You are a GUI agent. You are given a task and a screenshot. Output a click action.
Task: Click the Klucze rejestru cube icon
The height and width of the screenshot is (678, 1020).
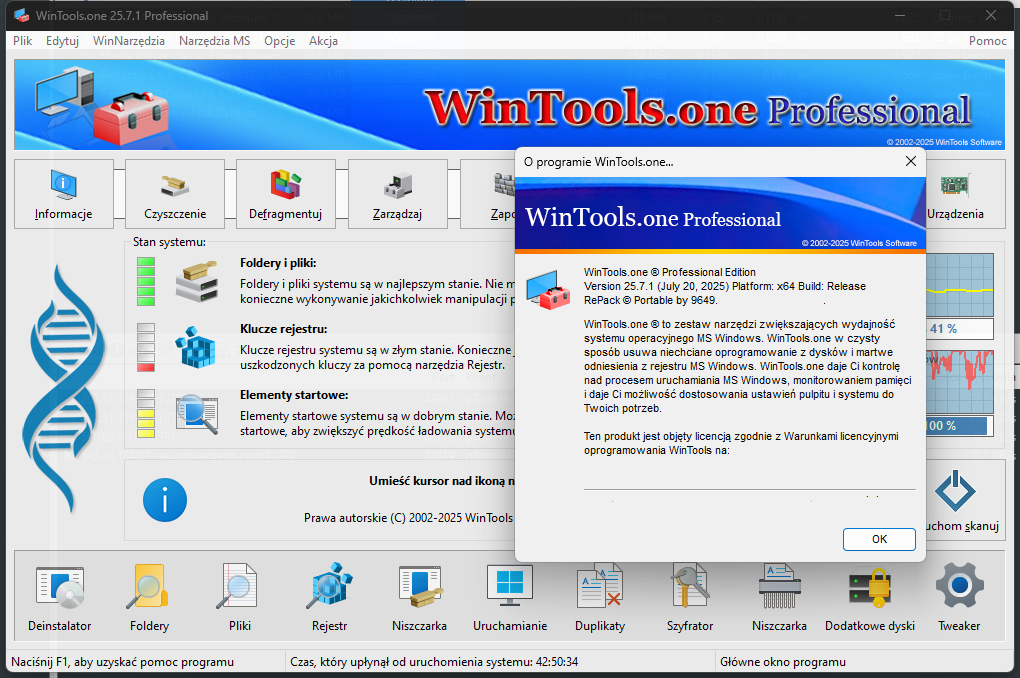pos(196,347)
